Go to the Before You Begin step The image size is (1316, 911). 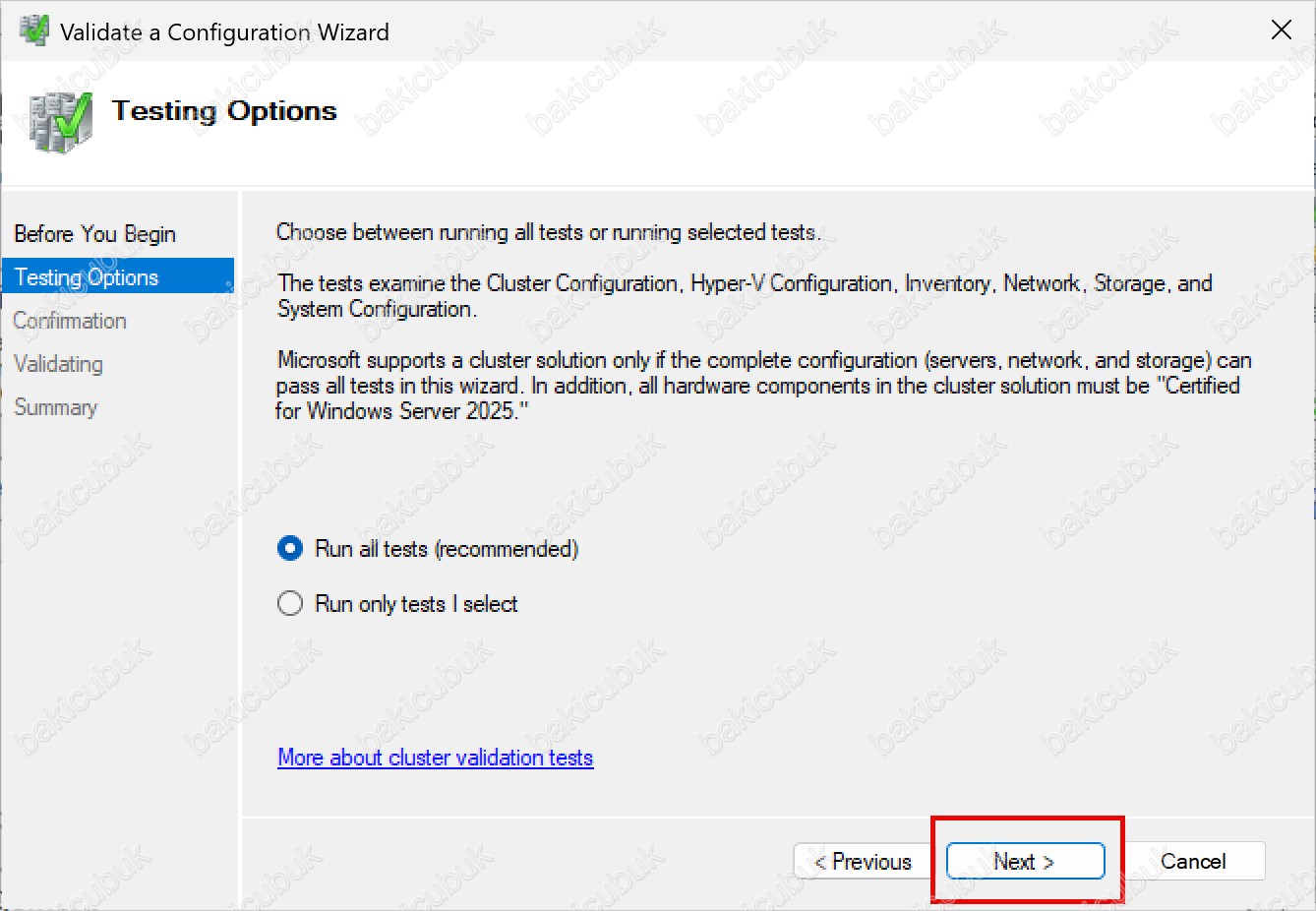(x=94, y=234)
